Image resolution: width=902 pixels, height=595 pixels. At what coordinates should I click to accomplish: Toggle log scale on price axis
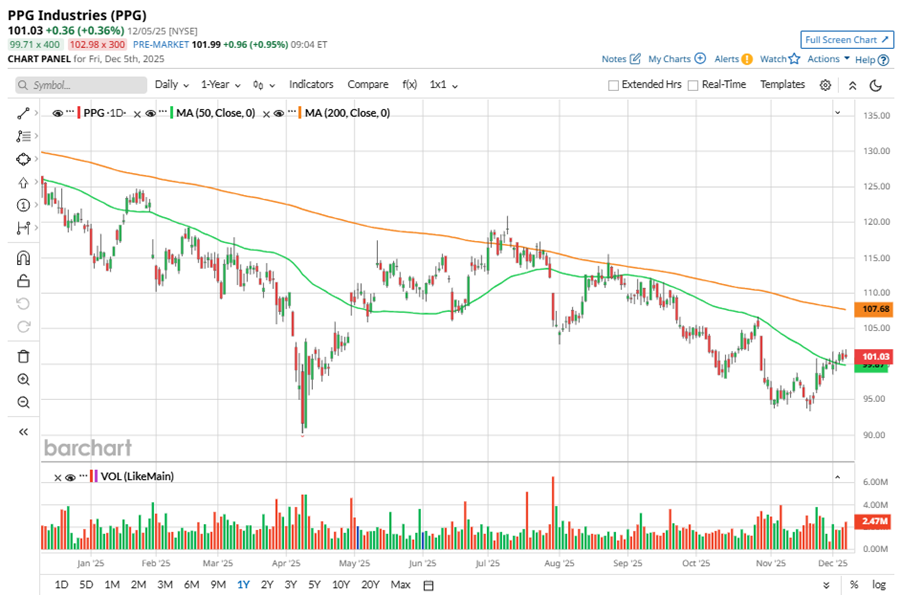pos(878,585)
